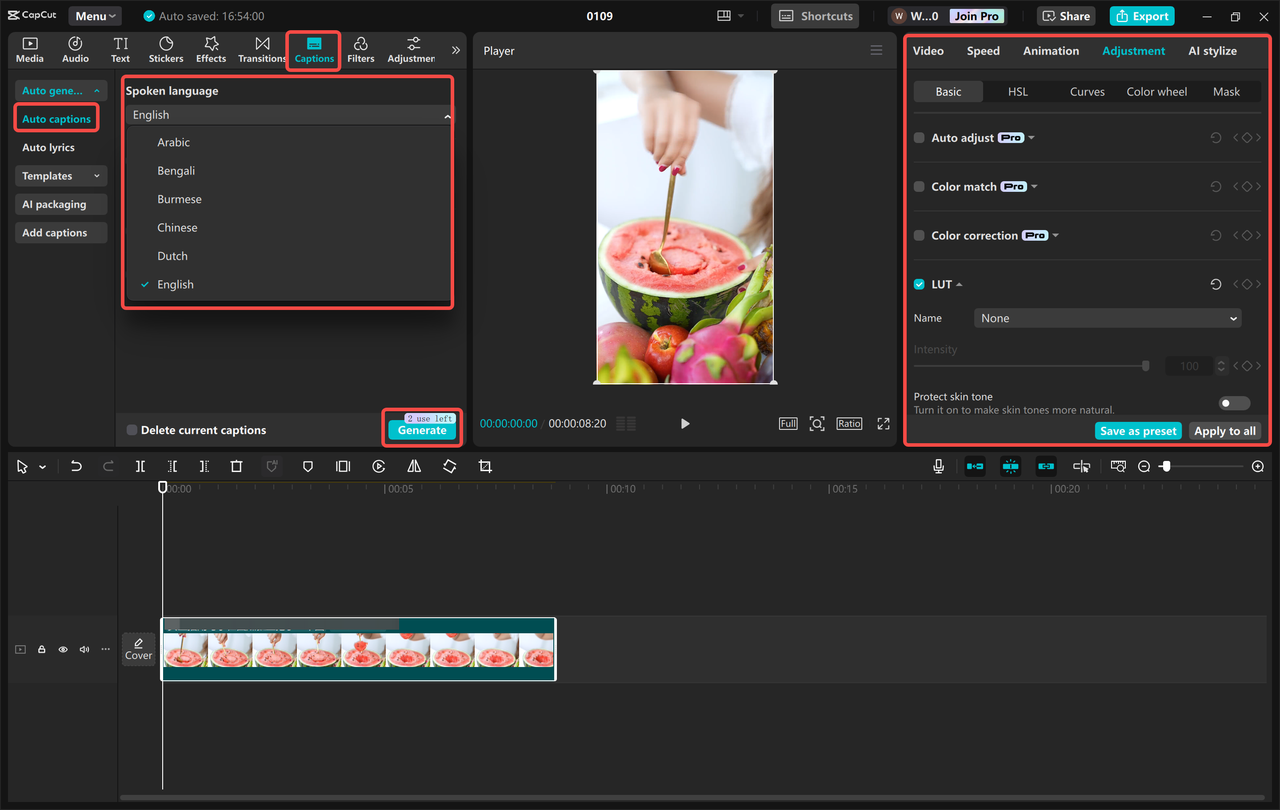Open the LUT Name dropdown showing None
The width and height of the screenshot is (1280, 810).
1107,318
